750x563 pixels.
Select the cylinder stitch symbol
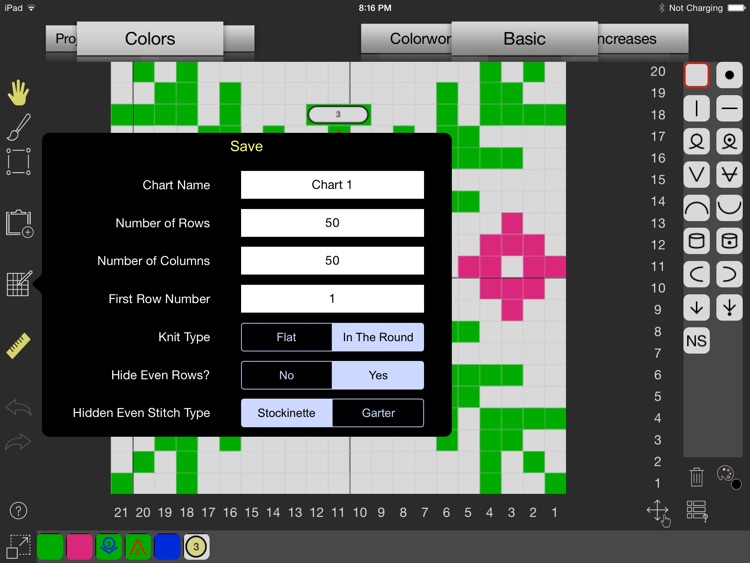[696, 241]
